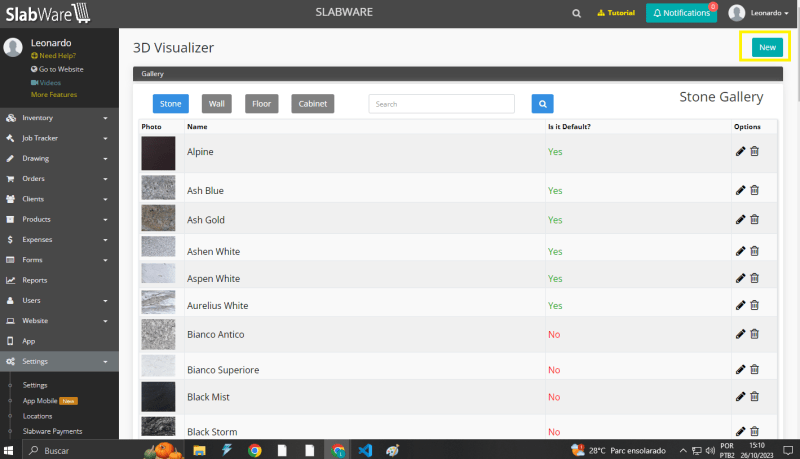Click the Alpine stone photo thumbnail
Viewport: 800px width, 459px height.
pos(158,153)
